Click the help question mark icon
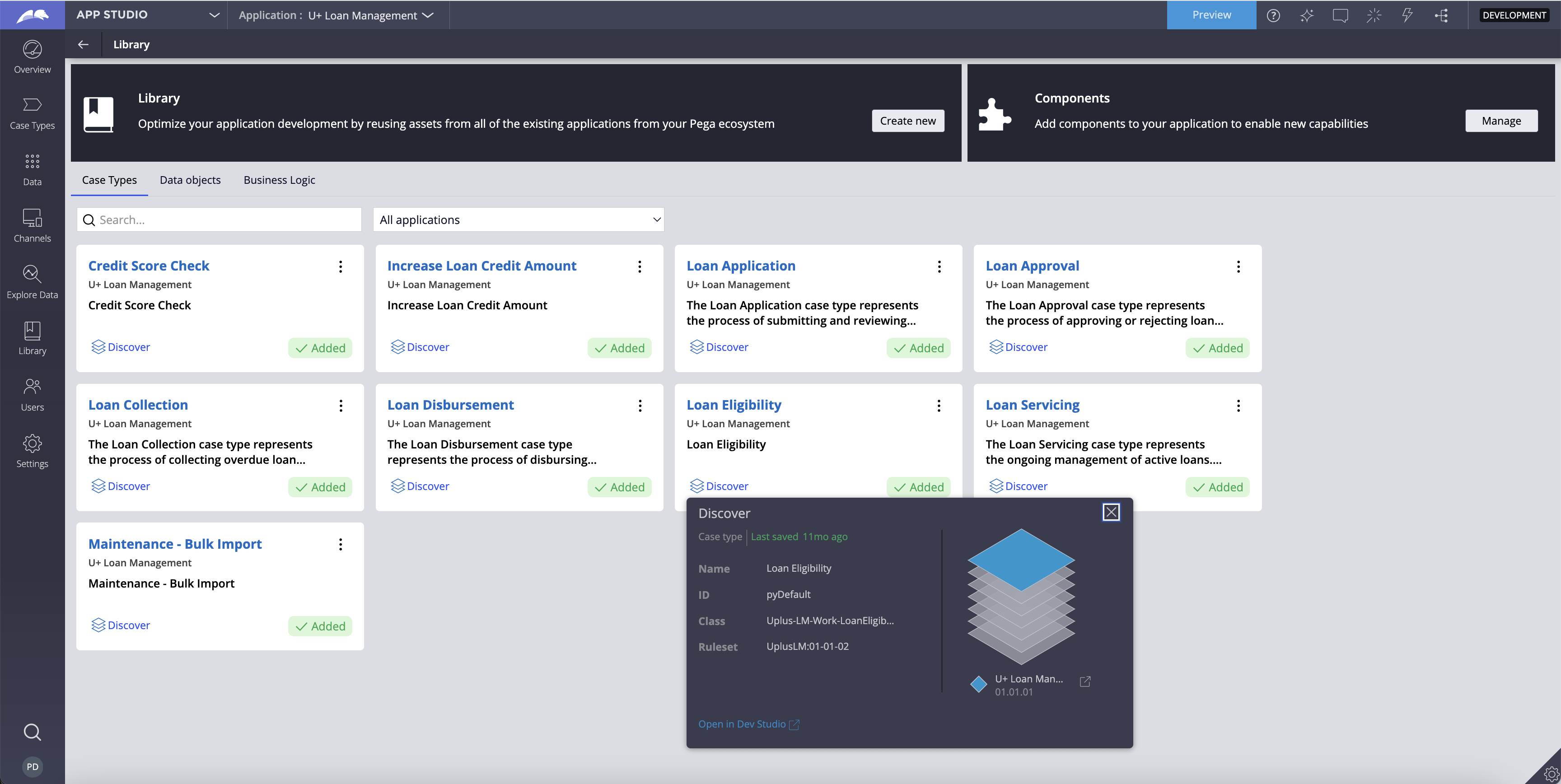 coord(1273,15)
